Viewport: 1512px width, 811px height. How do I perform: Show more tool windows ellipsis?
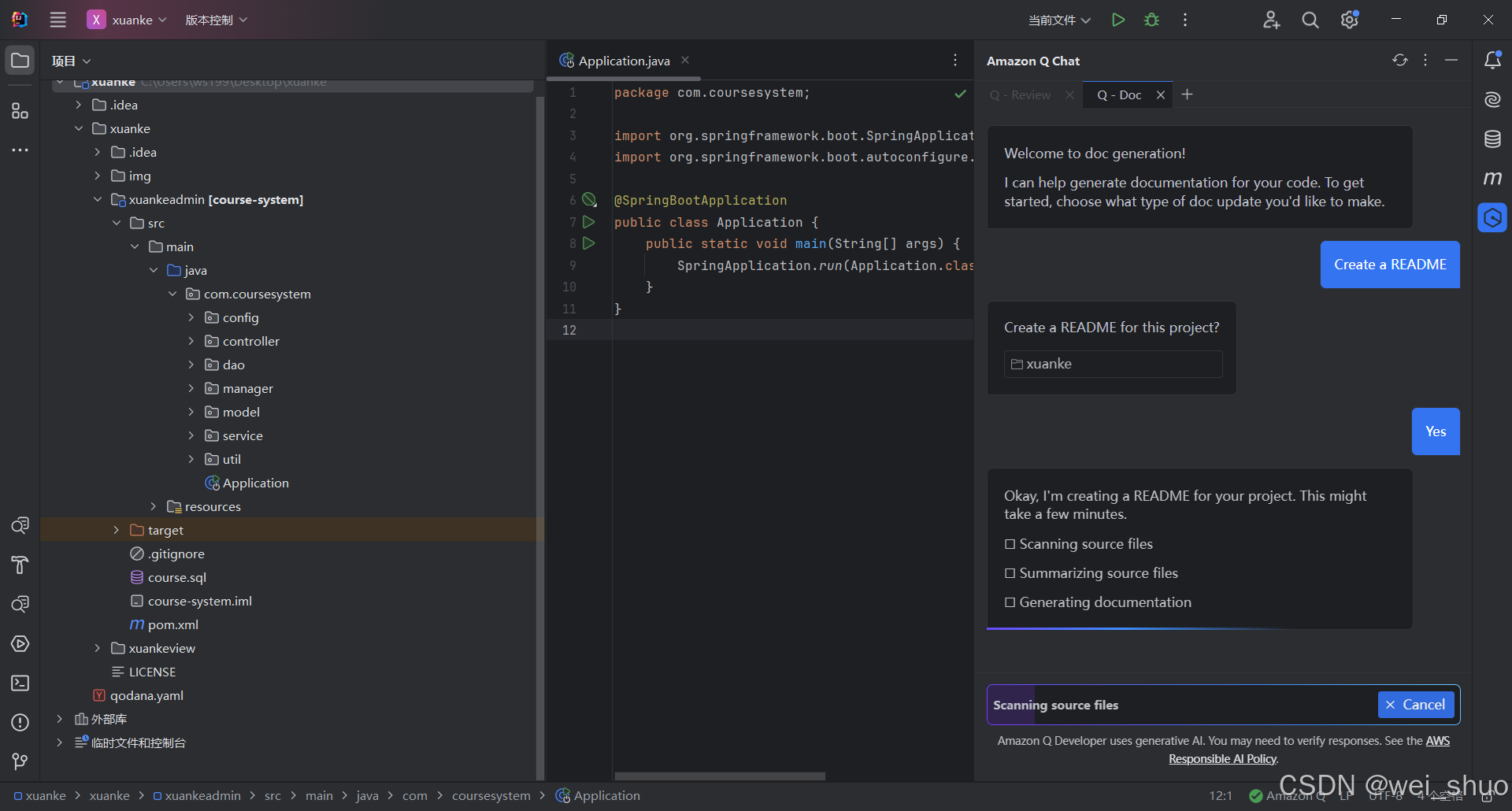click(20, 150)
